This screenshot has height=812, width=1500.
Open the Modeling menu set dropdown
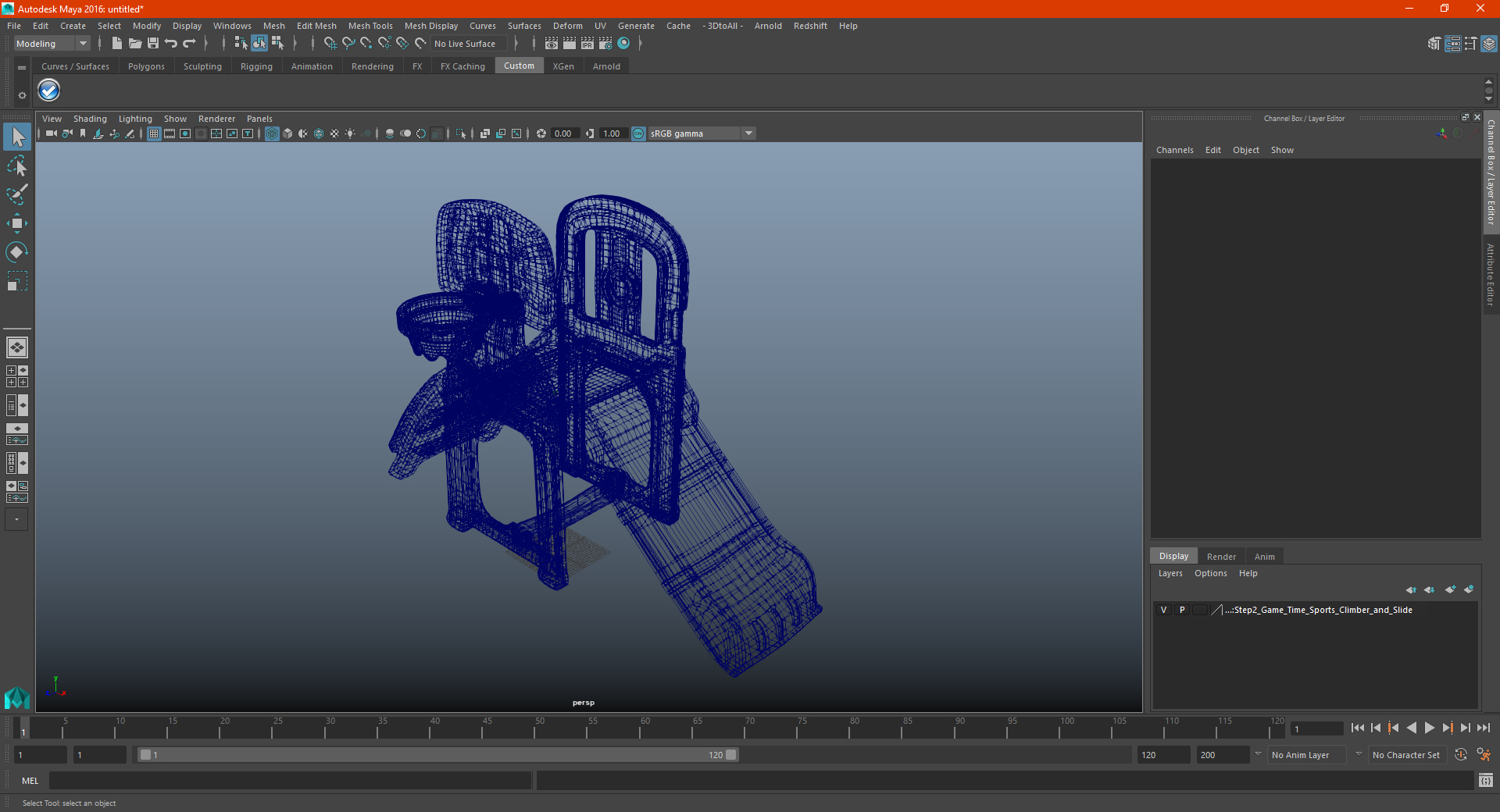click(x=52, y=44)
